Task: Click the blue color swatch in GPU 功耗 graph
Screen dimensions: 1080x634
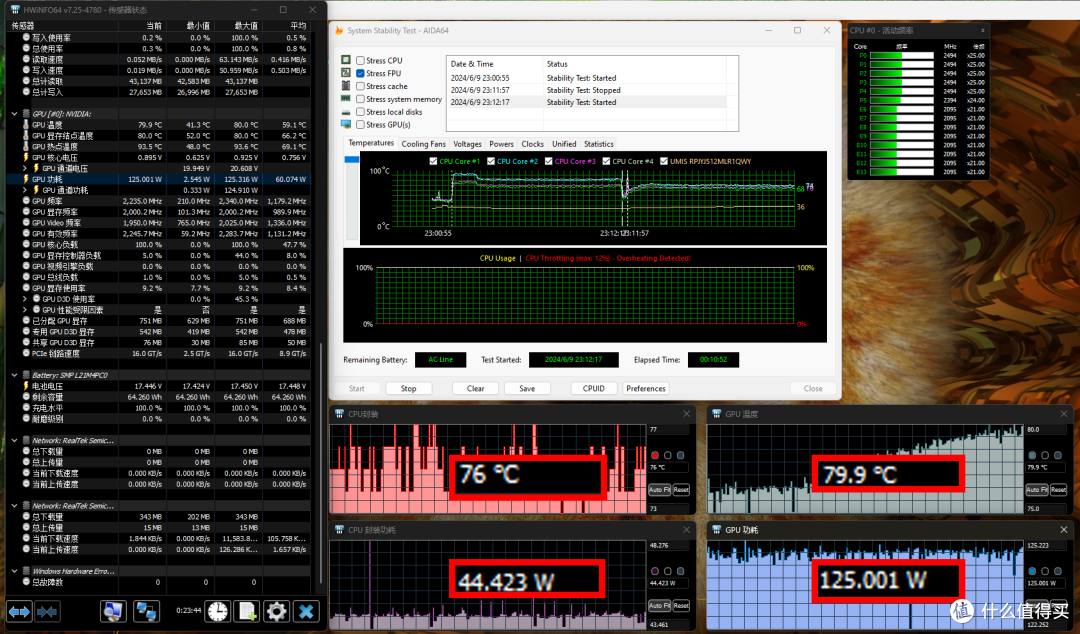Action: (1032, 571)
